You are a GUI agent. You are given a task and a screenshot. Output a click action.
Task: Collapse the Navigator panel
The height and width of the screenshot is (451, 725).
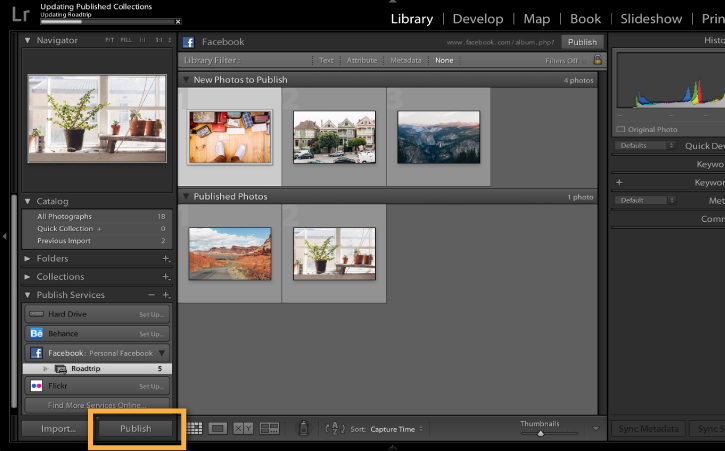point(27,40)
